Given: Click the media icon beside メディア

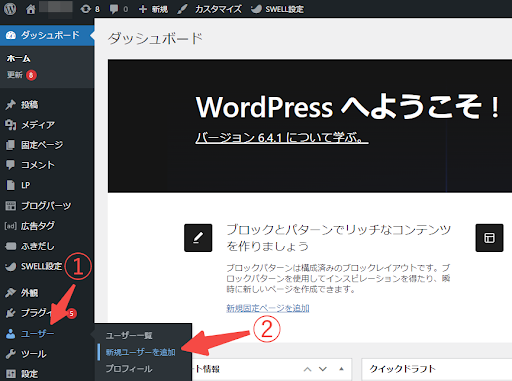Looking at the screenshot, I should 11,125.
